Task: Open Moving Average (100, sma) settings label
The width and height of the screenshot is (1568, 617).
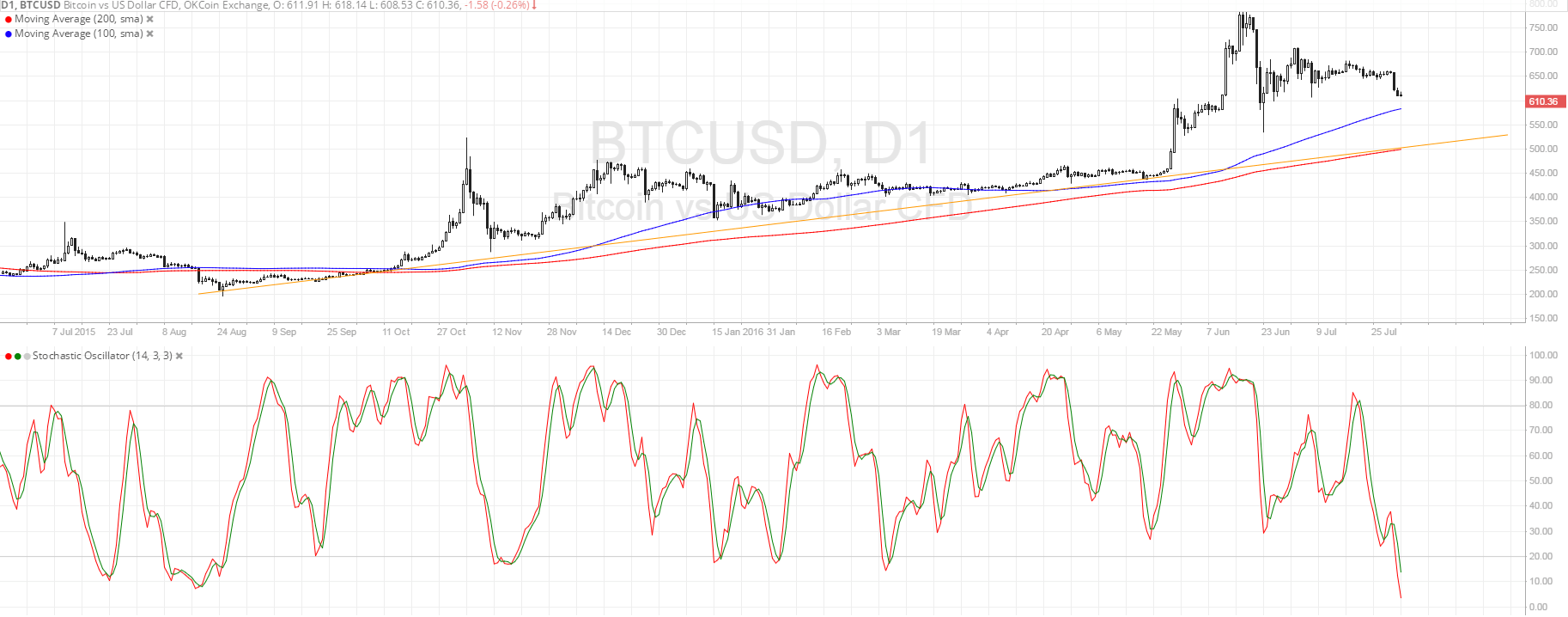Action: coord(79,34)
